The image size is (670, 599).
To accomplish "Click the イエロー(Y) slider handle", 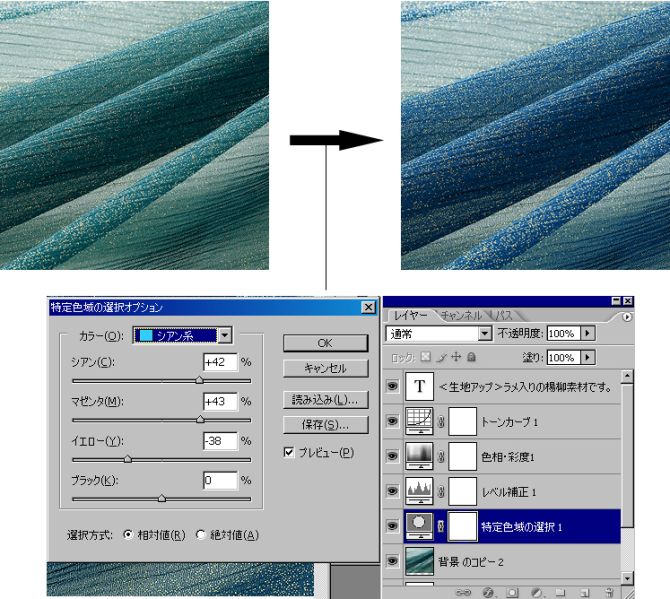I will point(127,459).
